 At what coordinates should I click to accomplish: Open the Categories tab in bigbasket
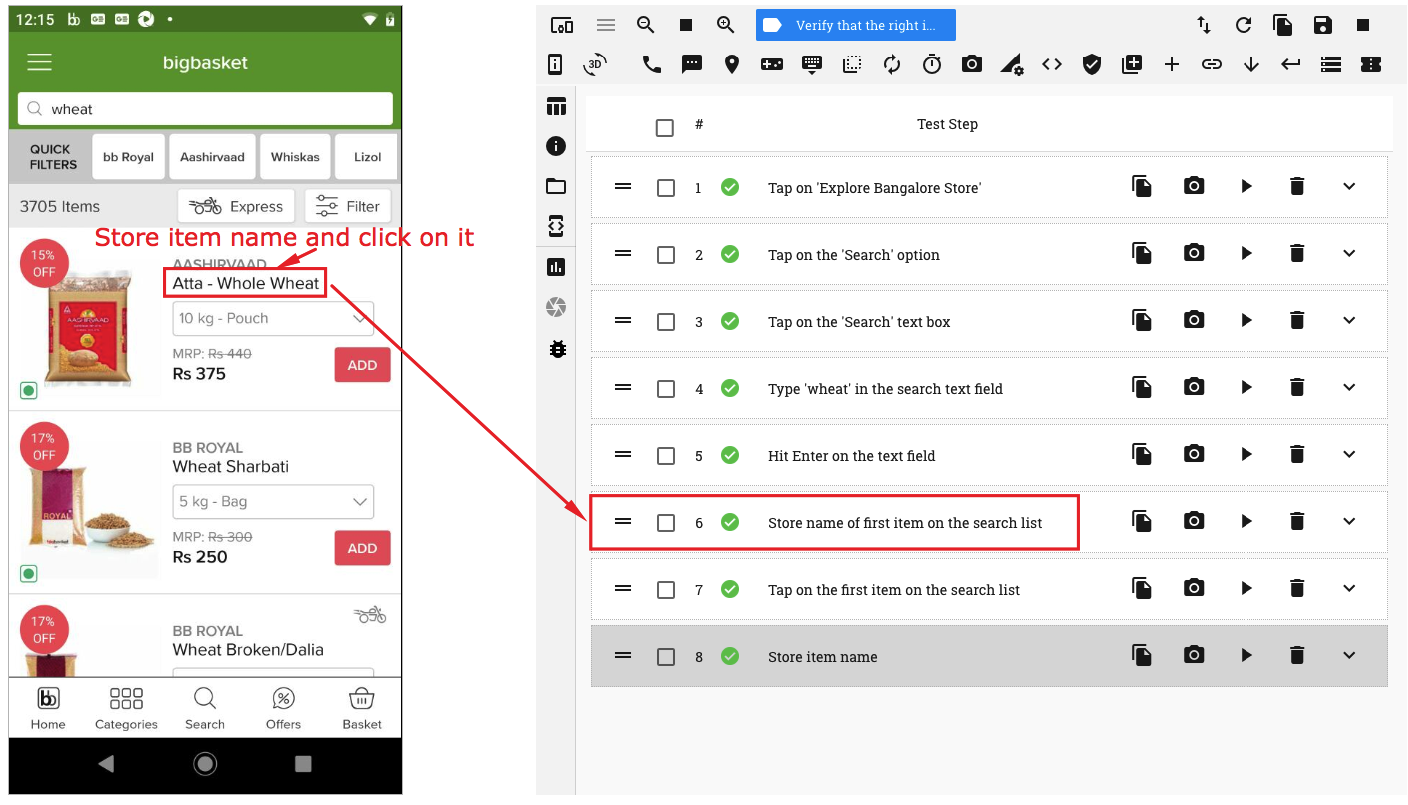coord(126,708)
